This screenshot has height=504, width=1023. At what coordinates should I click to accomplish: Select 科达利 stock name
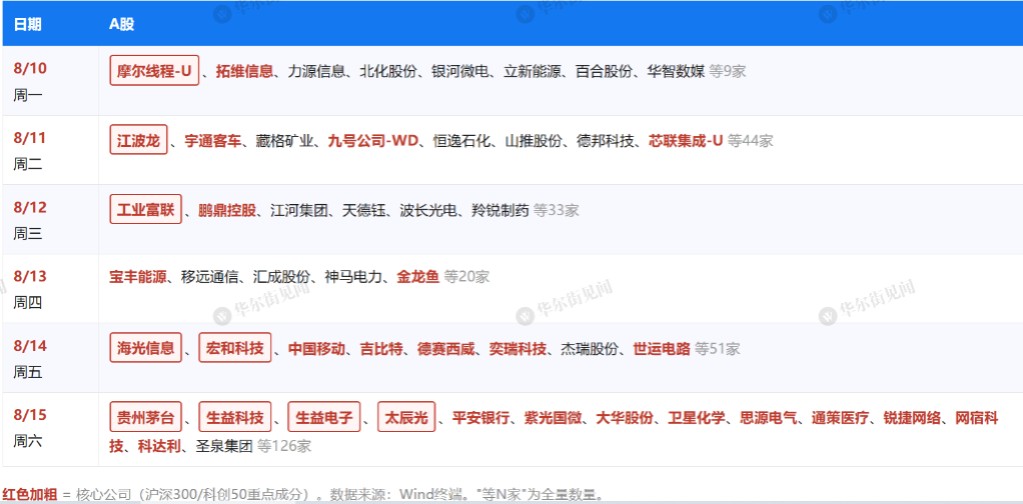(x=159, y=447)
